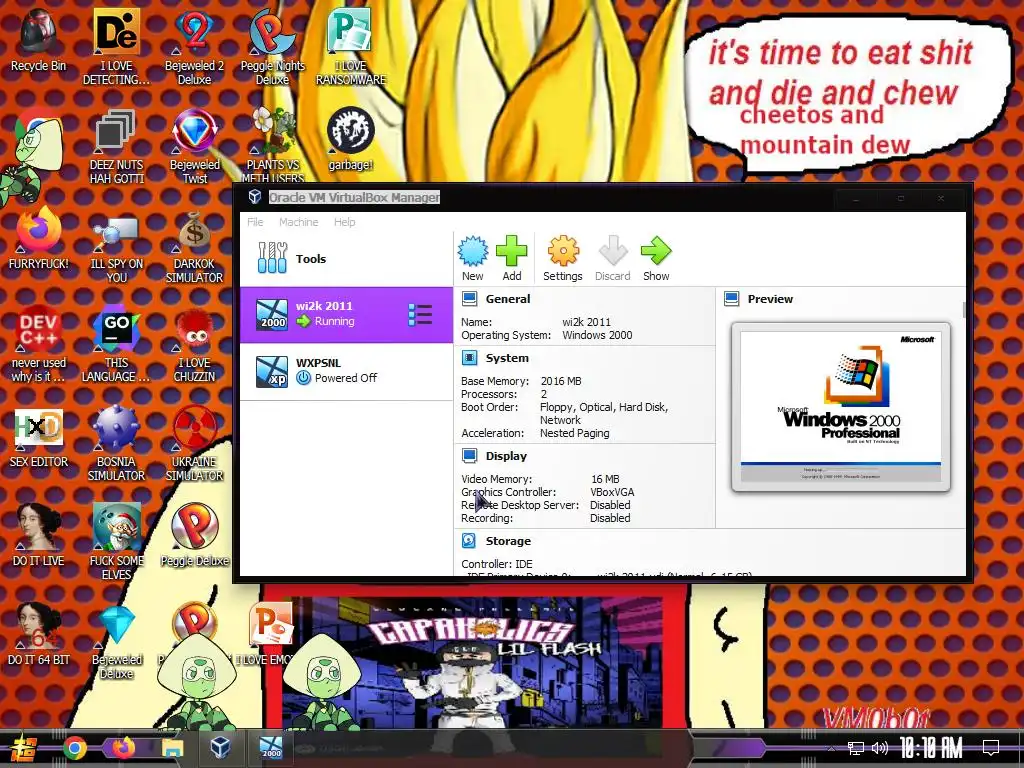Viewport: 1024px width, 768px height.
Task: Open the GoLand THIS LANGUAGE icon
Action: click(116, 344)
